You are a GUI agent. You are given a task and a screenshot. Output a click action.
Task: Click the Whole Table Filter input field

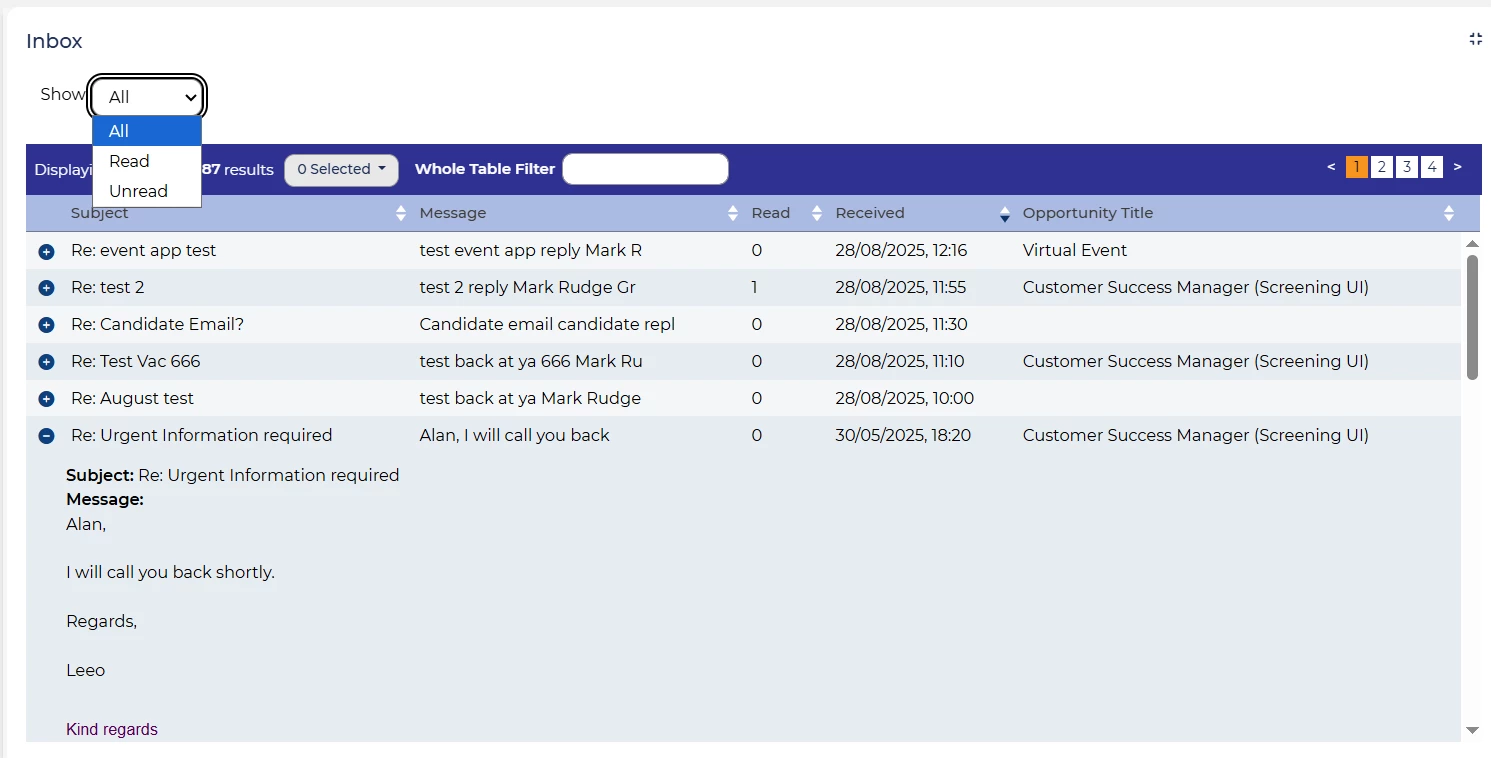tap(645, 169)
